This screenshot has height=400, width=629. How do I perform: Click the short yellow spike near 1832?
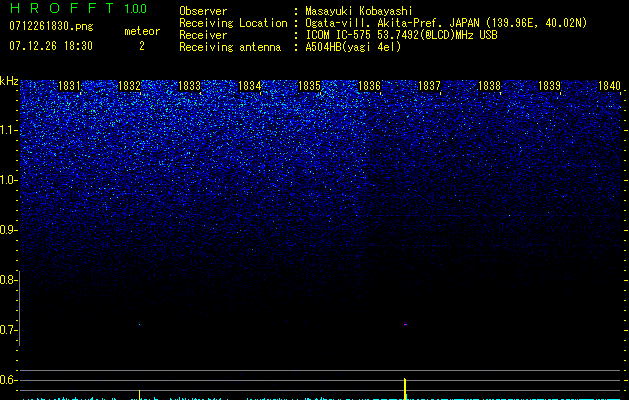(x=140, y=394)
